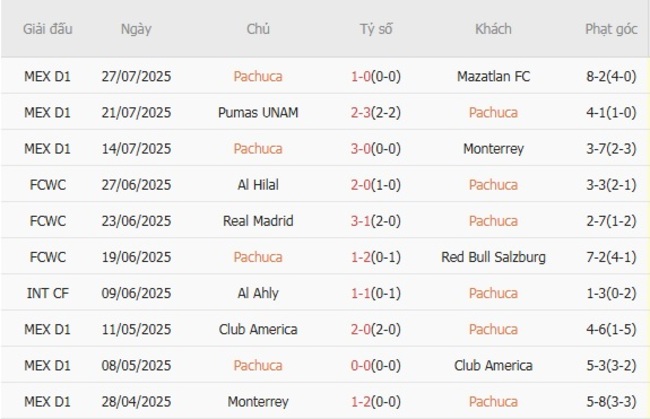Click the 28/04/2025 match date
The width and height of the screenshot is (650, 419).
(136, 401)
